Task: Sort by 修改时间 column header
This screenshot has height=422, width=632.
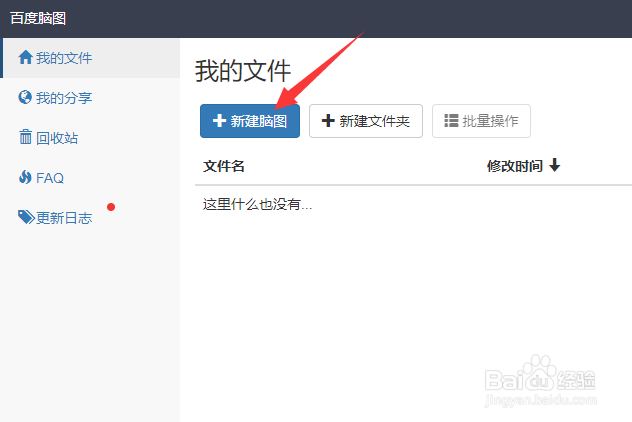Action: pyautogui.click(x=515, y=166)
